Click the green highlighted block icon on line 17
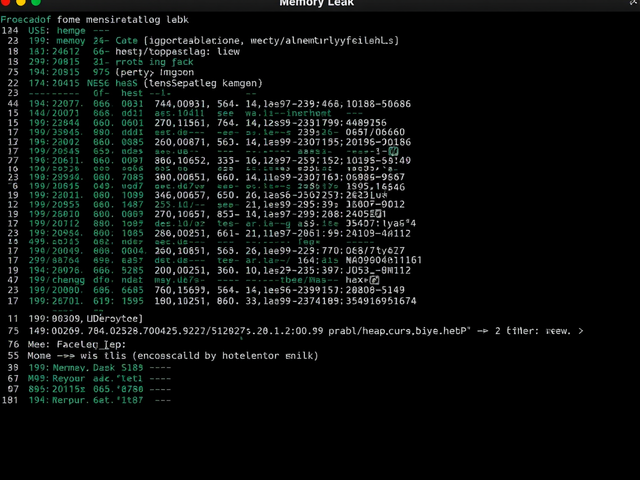640x480 pixels. (393, 151)
